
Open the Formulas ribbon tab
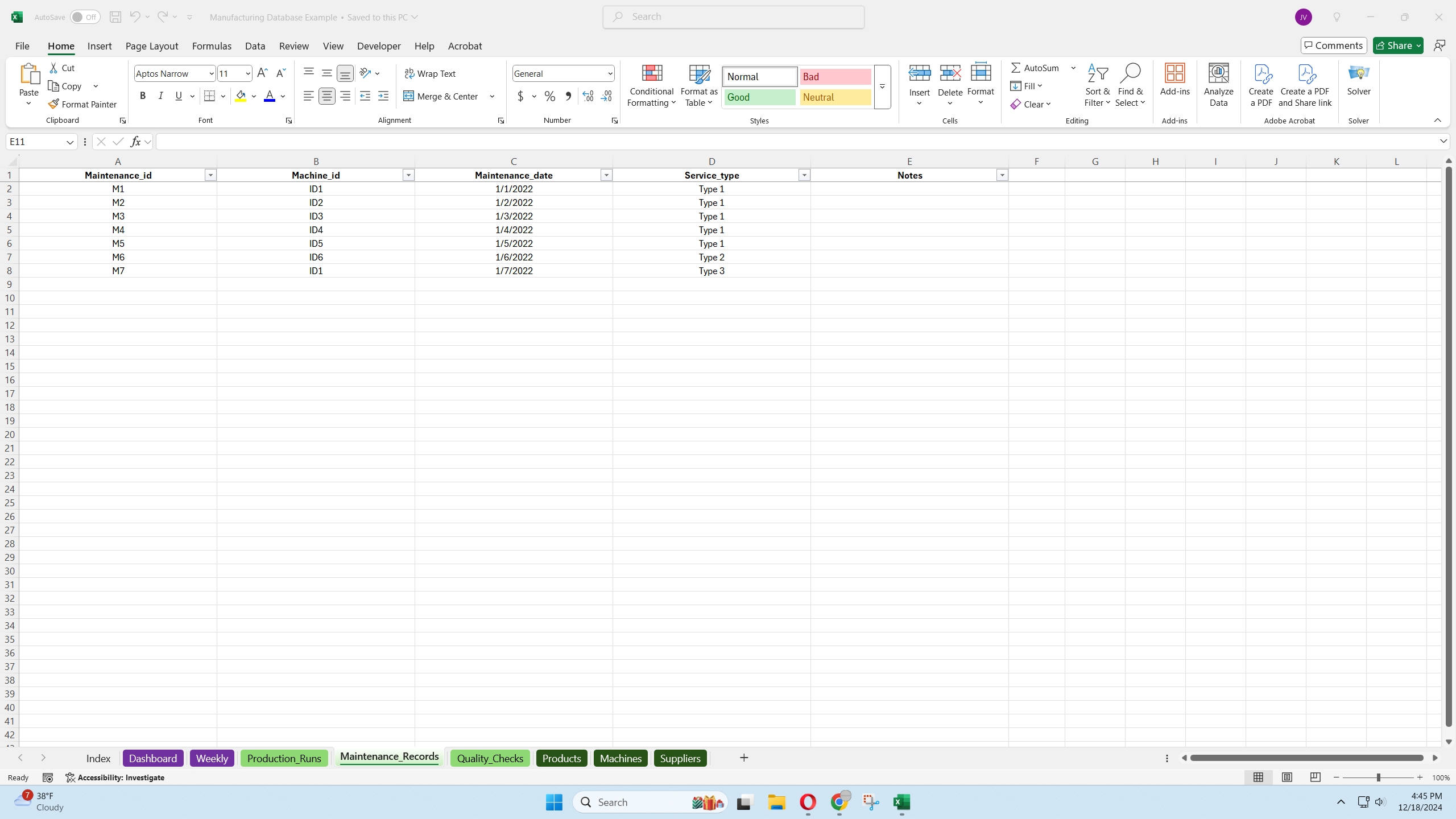pos(212,46)
